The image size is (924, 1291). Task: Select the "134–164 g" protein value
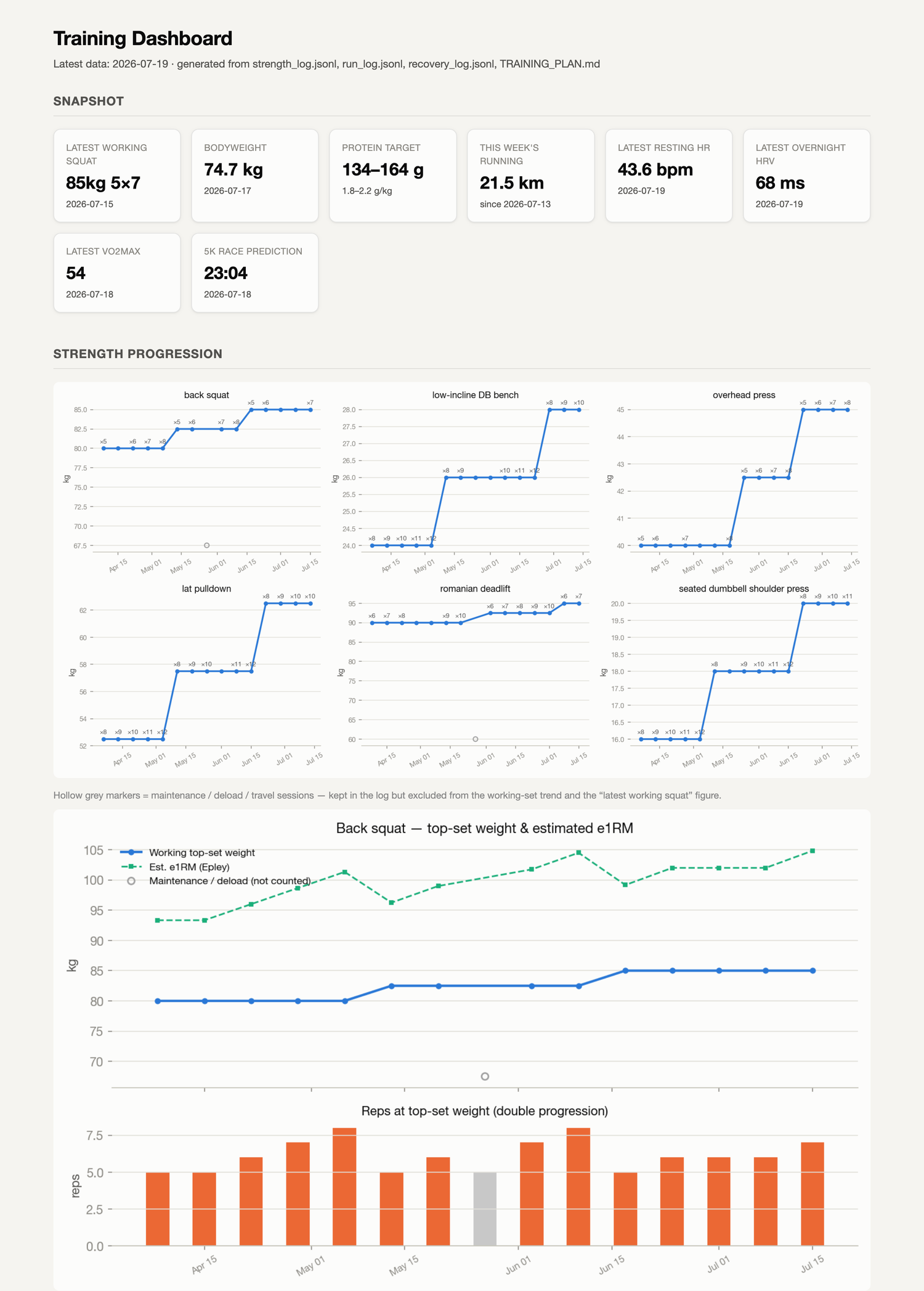(x=383, y=169)
